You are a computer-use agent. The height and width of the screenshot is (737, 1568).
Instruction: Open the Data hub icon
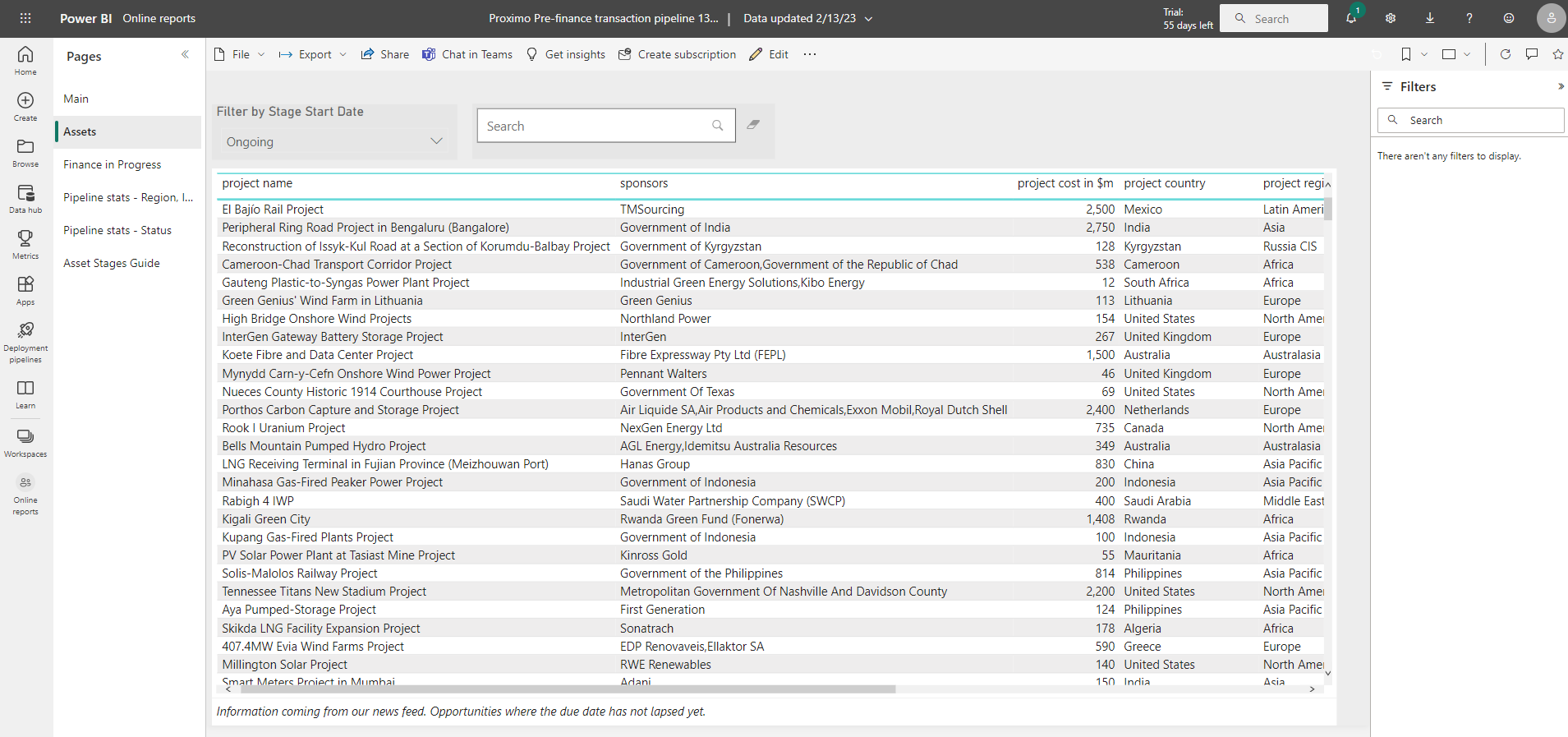(25, 199)
